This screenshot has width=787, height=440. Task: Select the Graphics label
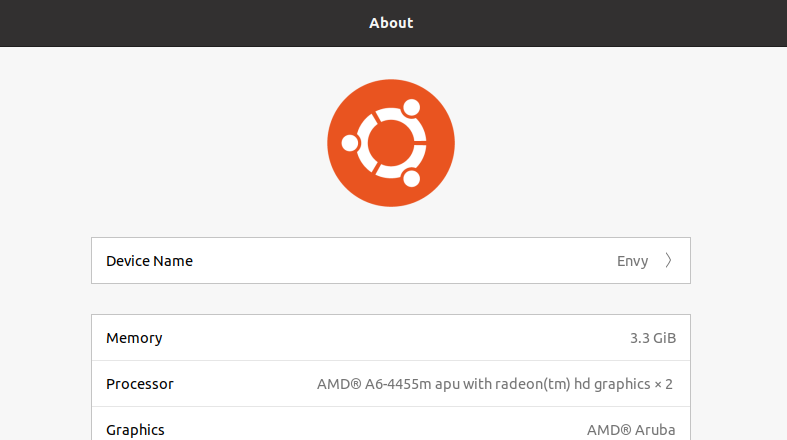pyautogui.click(x=135, y=430)
